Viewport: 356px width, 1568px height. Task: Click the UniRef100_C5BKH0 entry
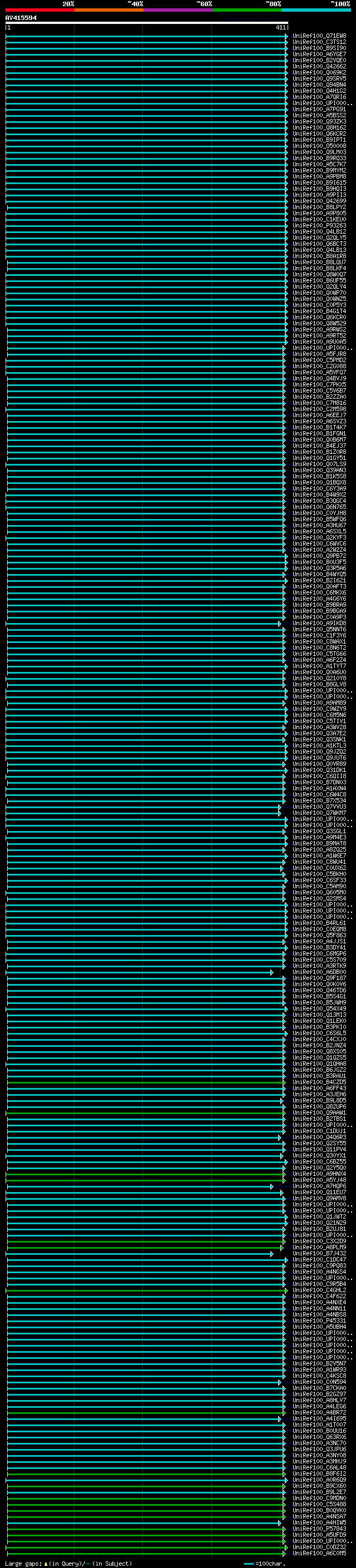pos(319,874)
